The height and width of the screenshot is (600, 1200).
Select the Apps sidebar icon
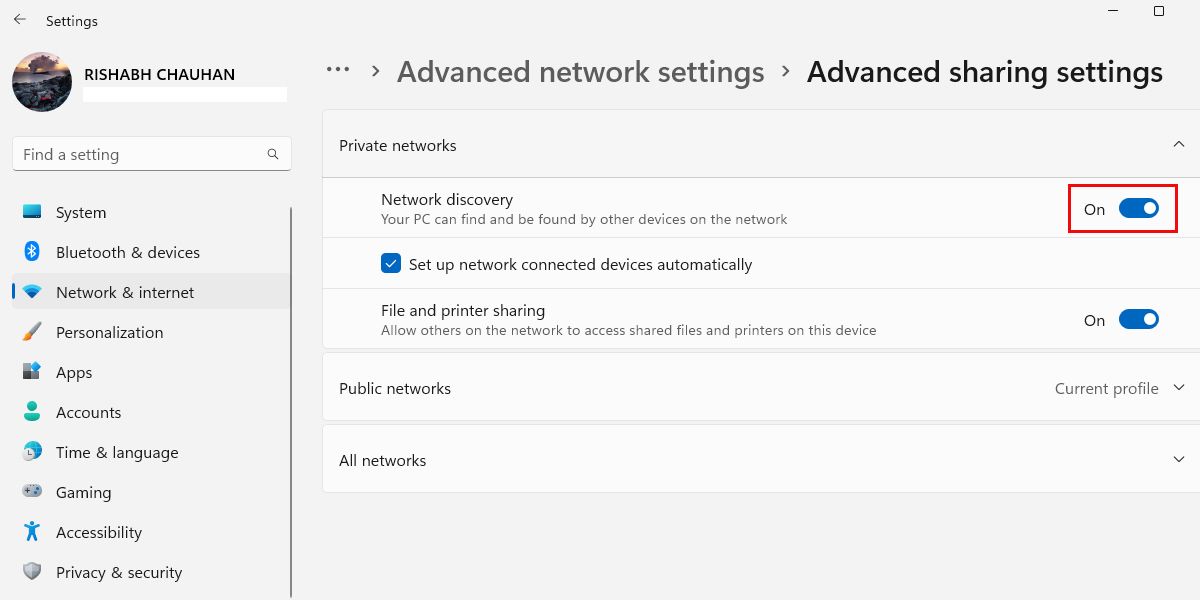pos(30,372)
